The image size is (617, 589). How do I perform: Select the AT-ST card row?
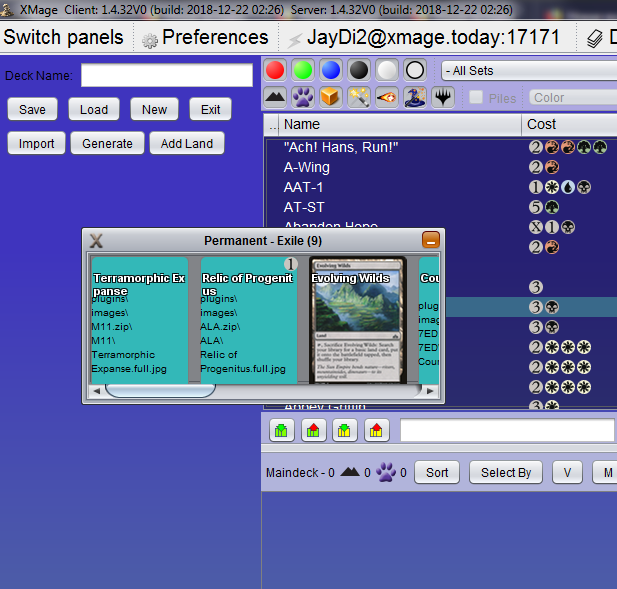442,207
